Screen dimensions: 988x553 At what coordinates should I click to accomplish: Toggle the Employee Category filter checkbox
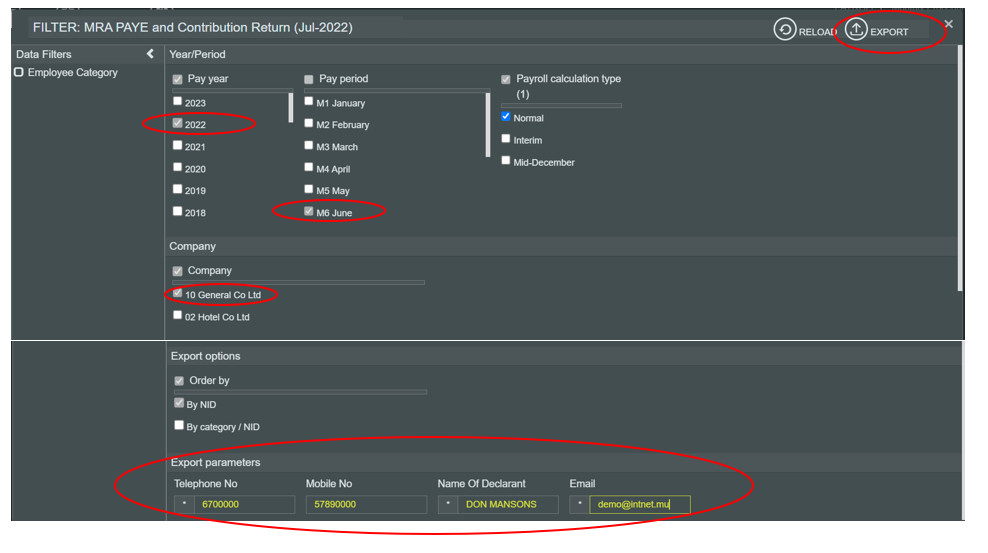[19, 73]
